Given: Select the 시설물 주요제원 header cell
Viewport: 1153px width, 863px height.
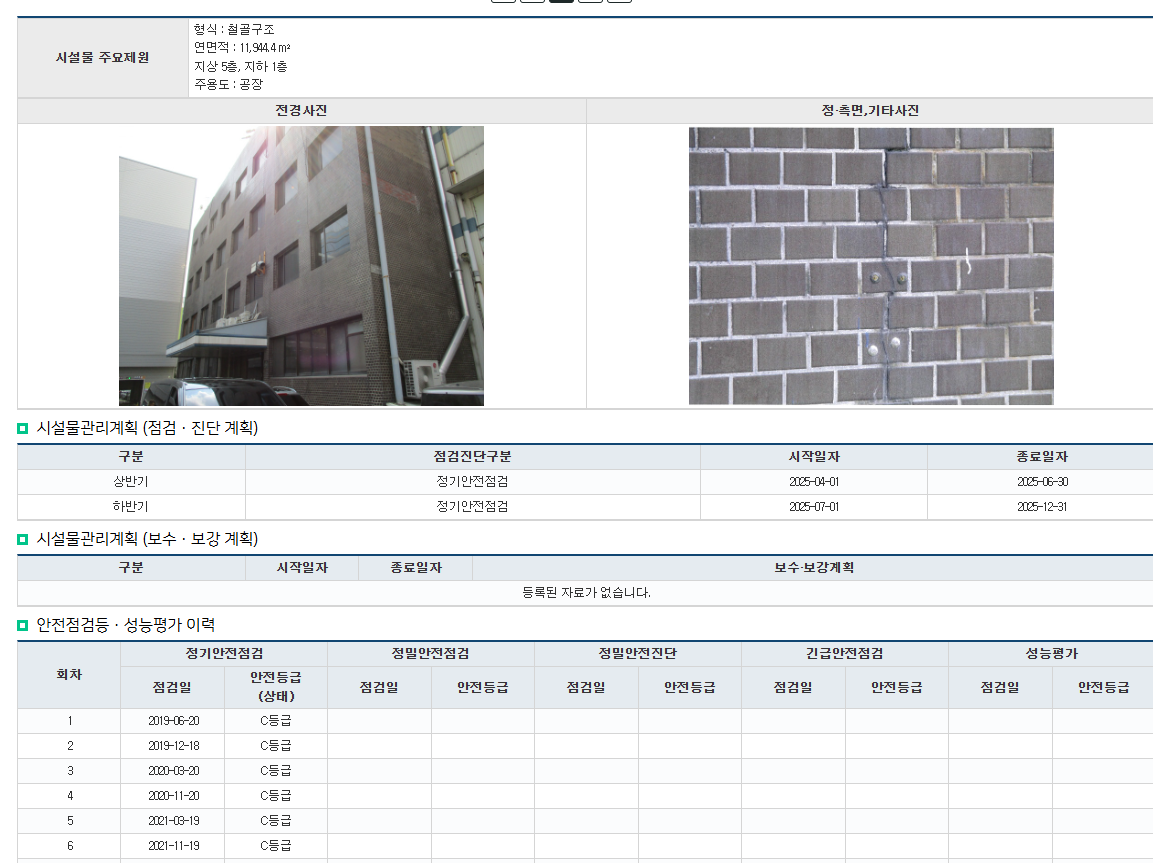Looking at the screenshot, I should [x=102, y=58].
